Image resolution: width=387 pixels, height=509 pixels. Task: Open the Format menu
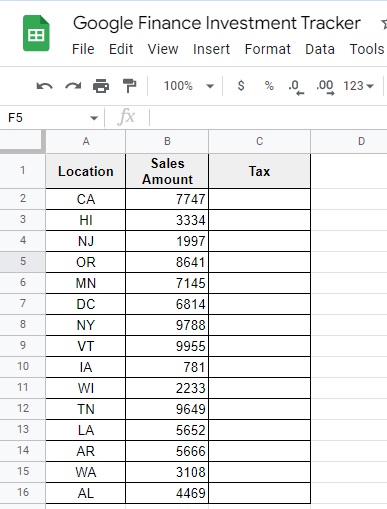(268, 49)
